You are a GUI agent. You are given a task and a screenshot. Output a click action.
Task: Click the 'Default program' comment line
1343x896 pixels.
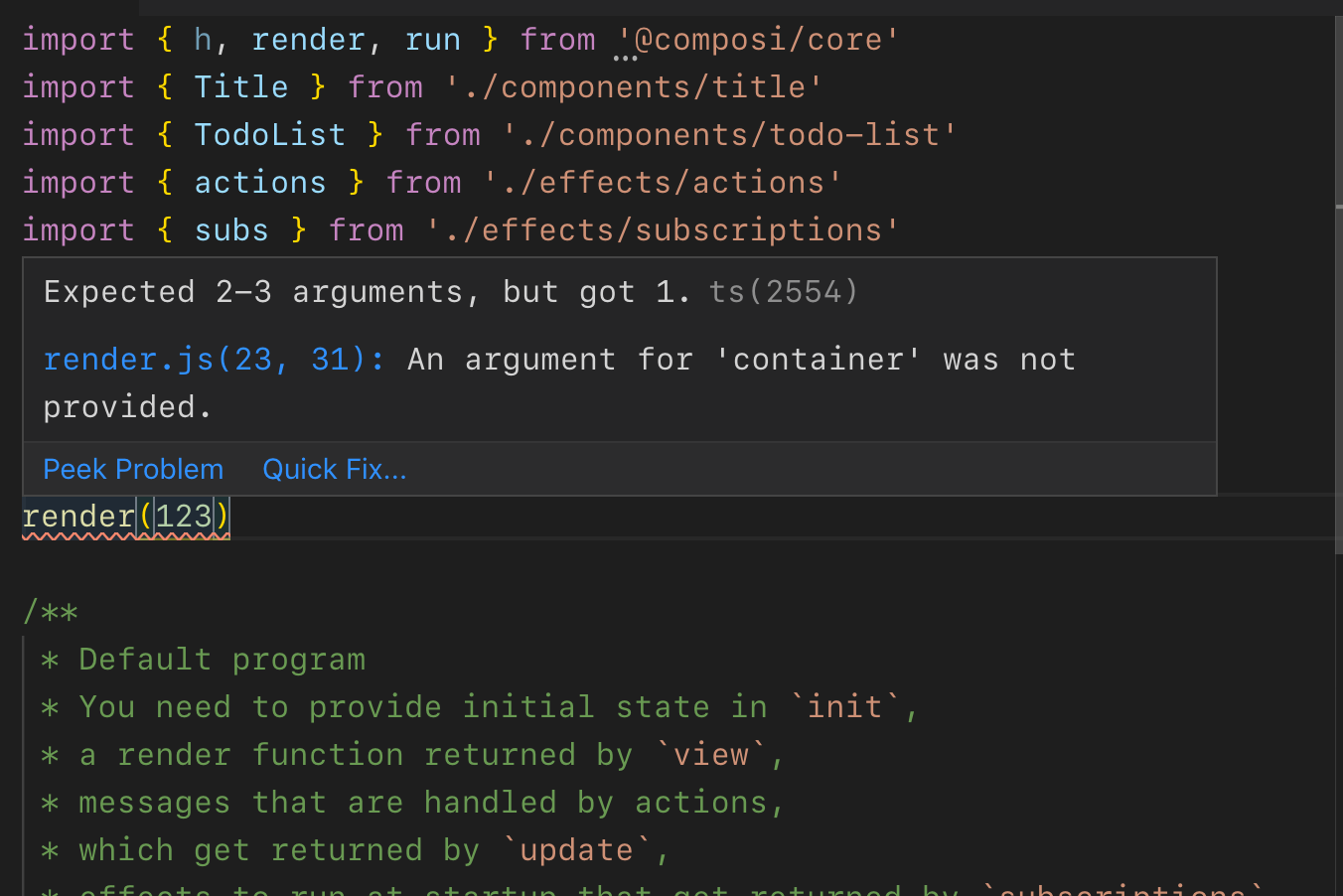coord(224,659)
